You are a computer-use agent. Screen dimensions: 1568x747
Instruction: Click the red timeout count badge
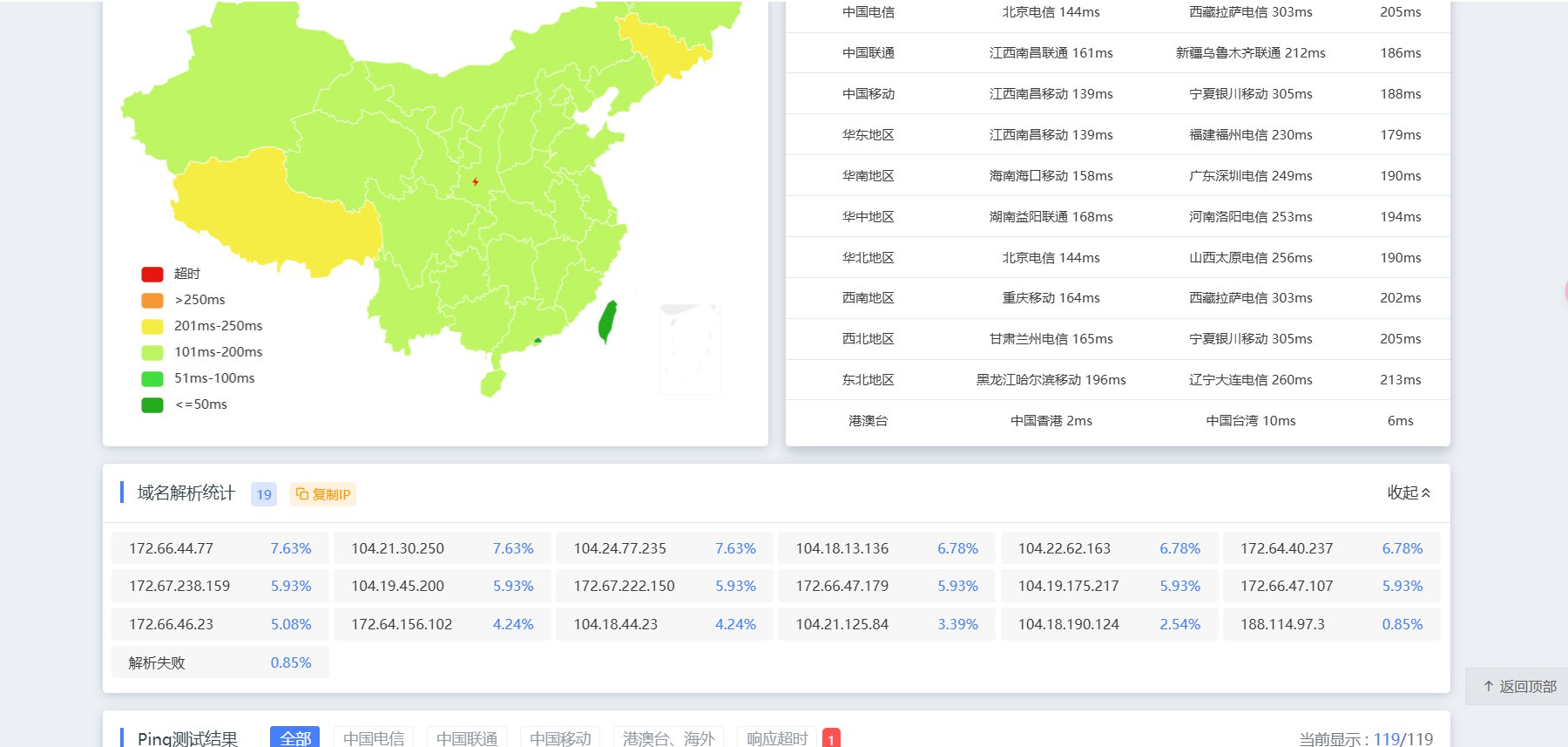click(x=830, y=738)
